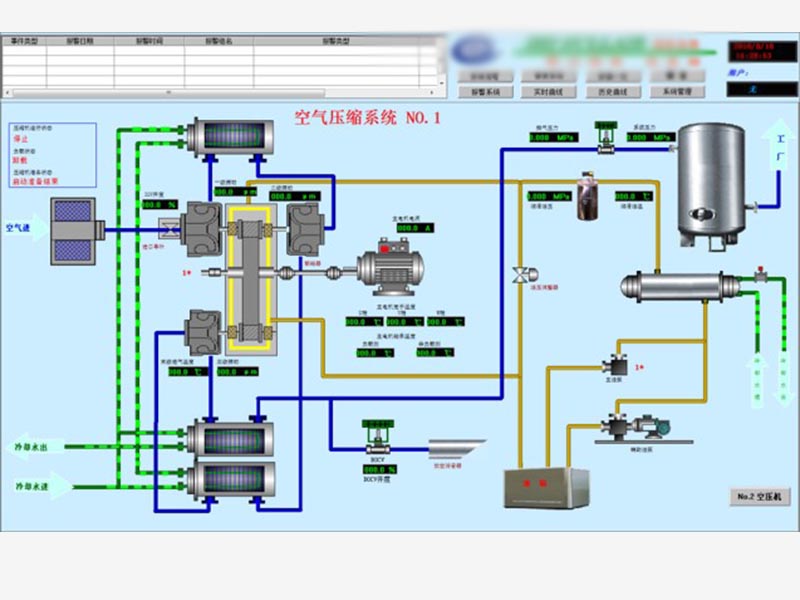Select the BOCV blow-off valve icon

(x=378, y=437)
